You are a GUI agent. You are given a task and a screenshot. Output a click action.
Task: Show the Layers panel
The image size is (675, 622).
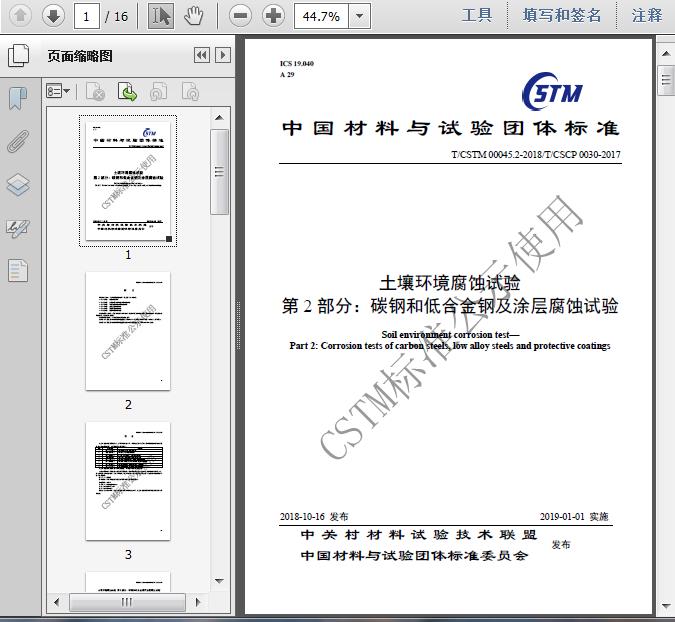click(18, 185)
